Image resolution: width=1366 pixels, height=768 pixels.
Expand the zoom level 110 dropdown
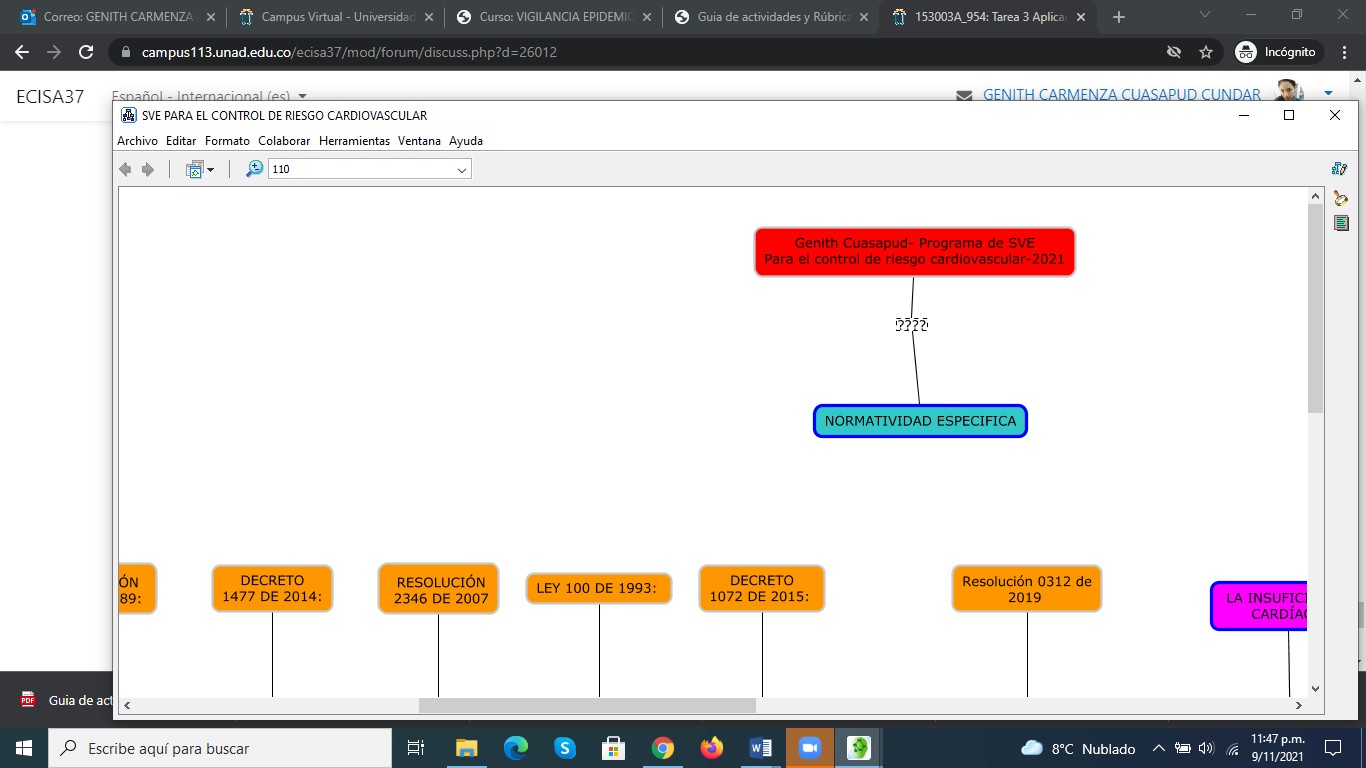pyautogui.click(x=461, y=170)
